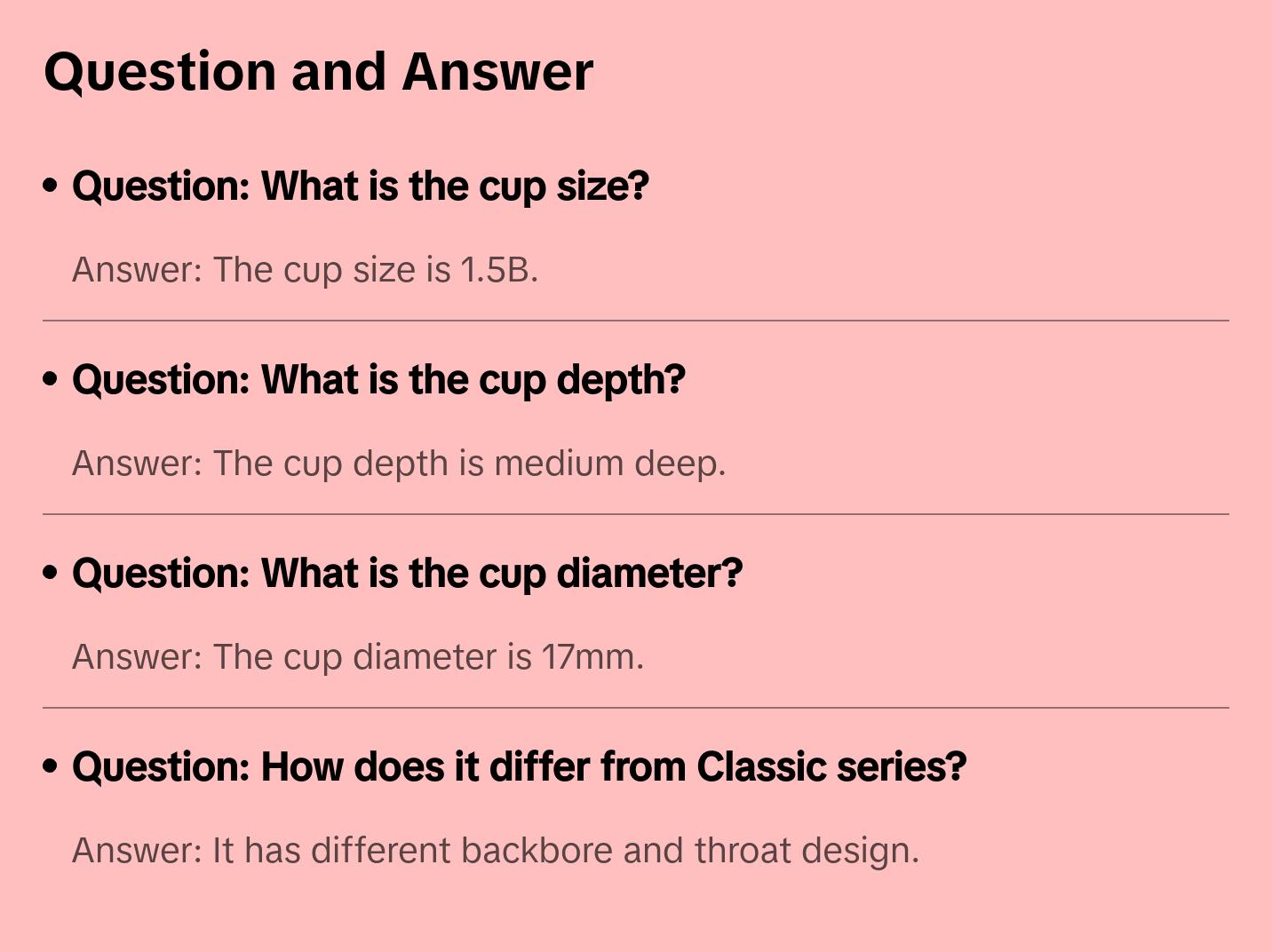Click the words "Classic series?" in the last question
Viewport: 1272px width, 952px height.
tap(831, 767)
